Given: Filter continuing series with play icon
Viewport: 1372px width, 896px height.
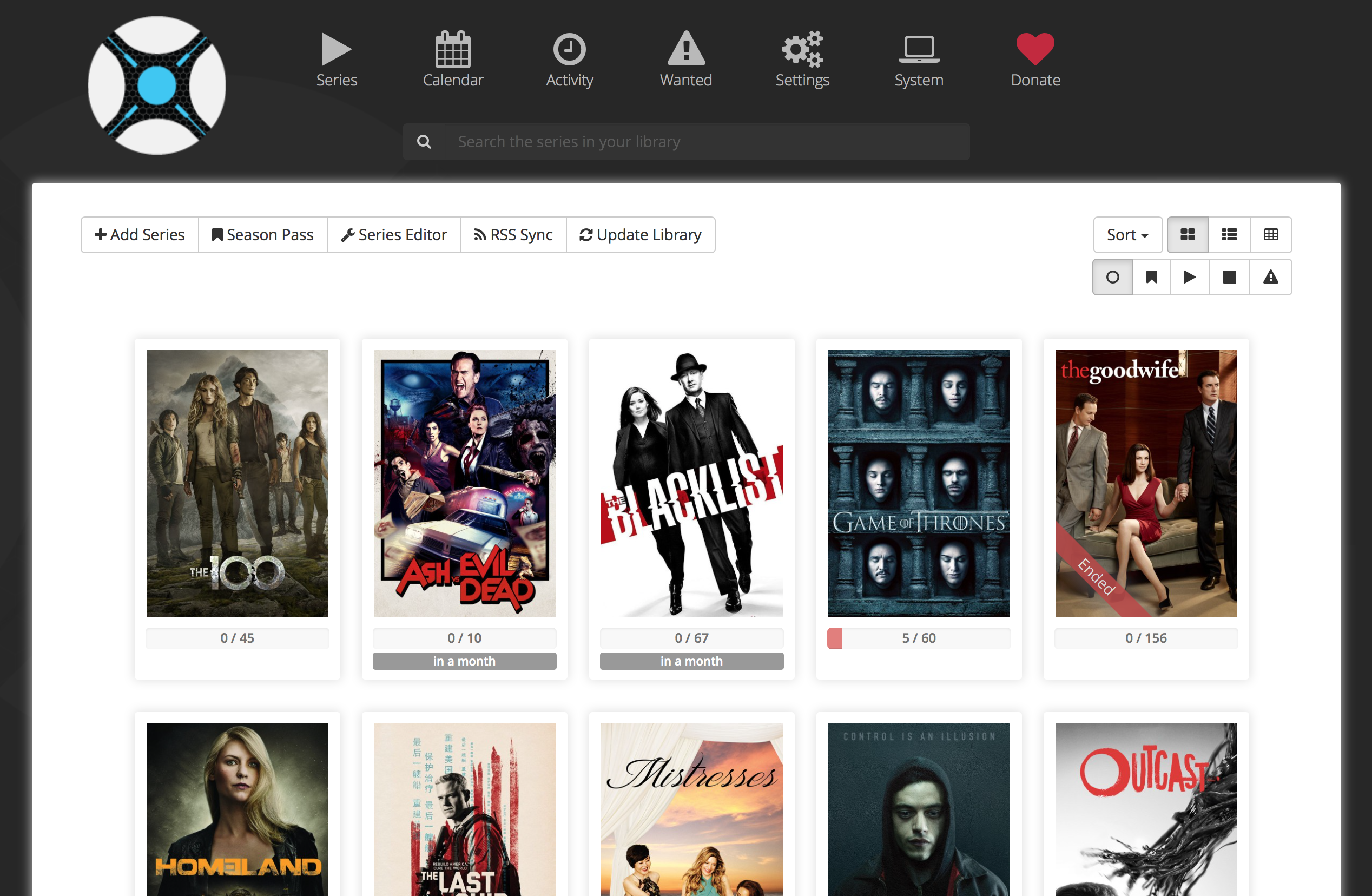Looking at the screenshot, I should pyautogui.click(x=1189, y=278).
